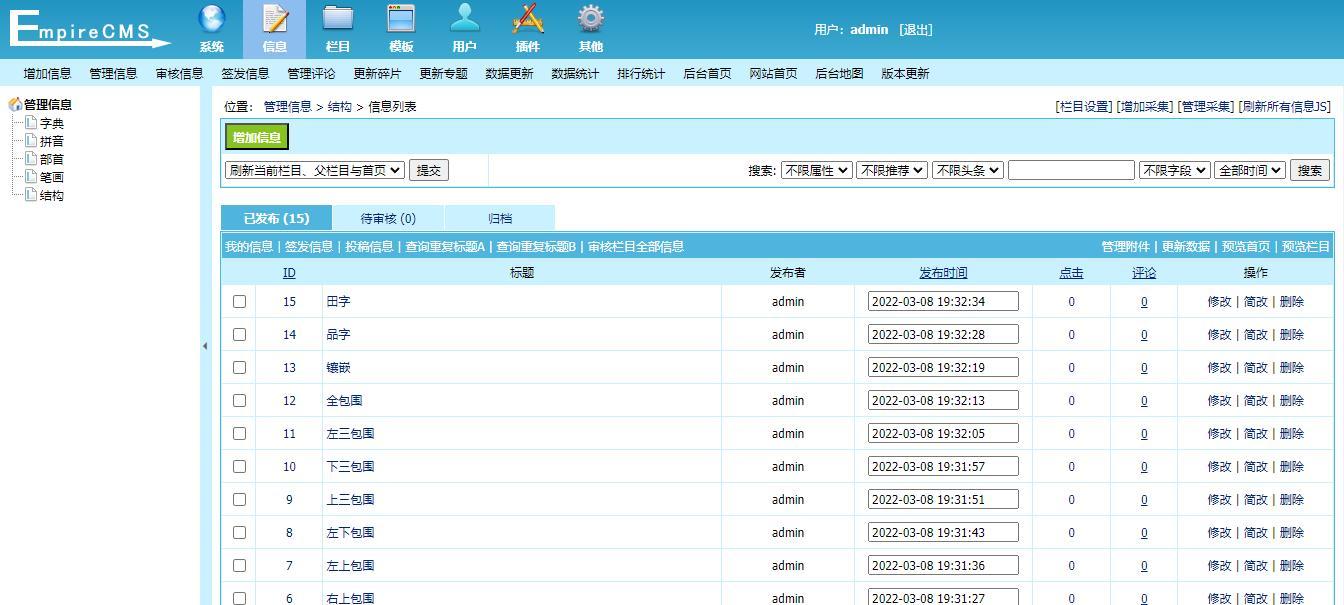1344x605 pixels.
Task: Check the checkbox for row 全包围
Action: click(239, 400)
